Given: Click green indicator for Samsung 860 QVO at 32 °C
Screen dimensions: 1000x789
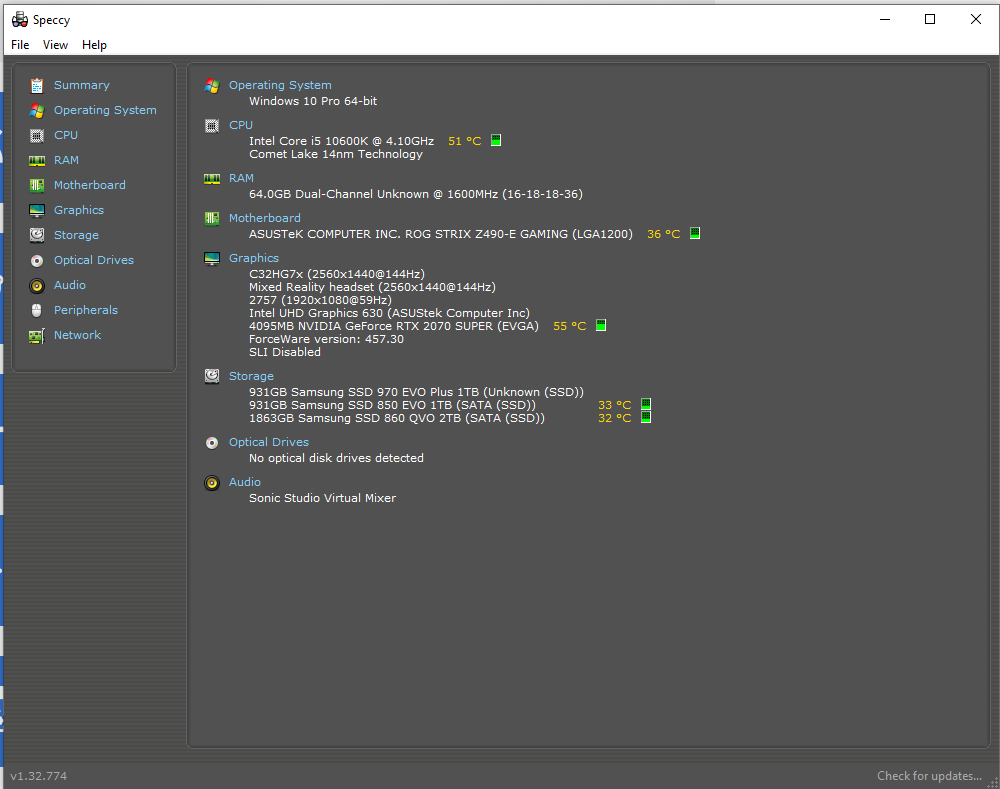Looking at the screenshot, I should point(645,417).
